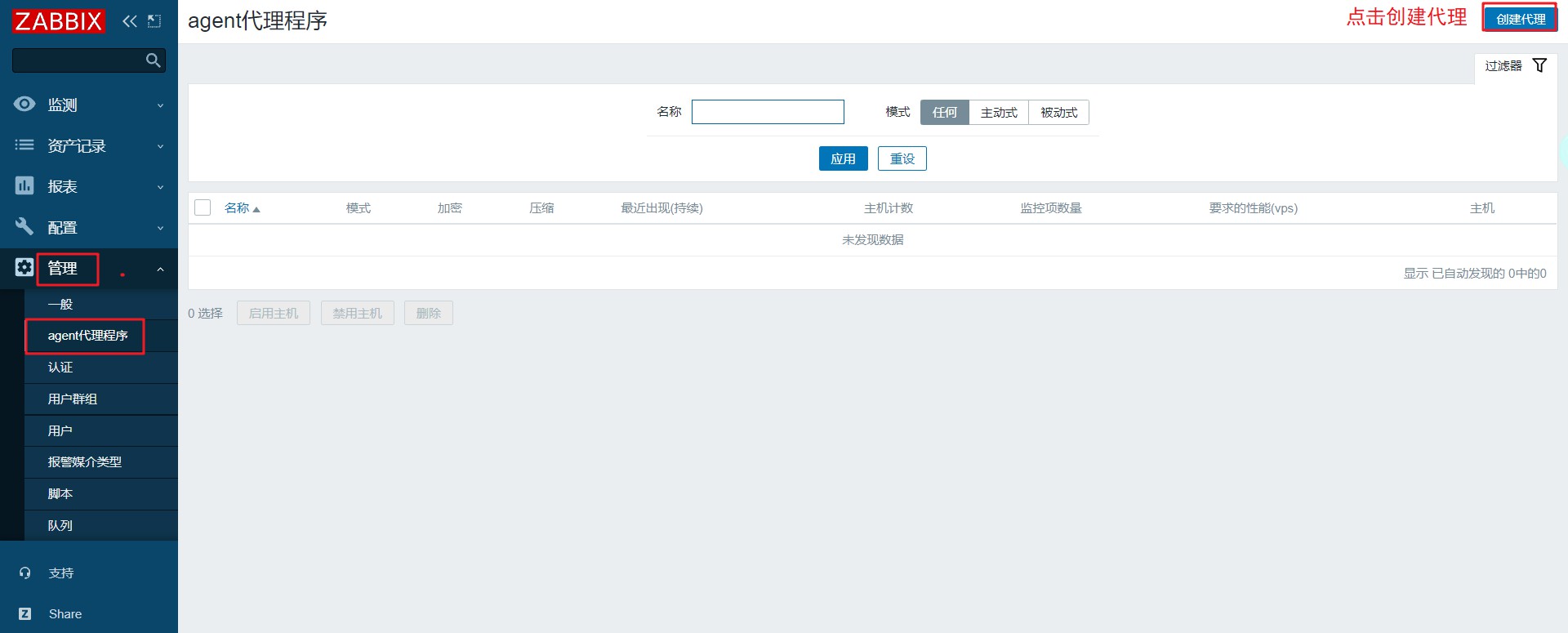Sort by 名称 column header
Image resolution: width=1568 pixels, height=633 pixels.
click(x=242, y=208)
